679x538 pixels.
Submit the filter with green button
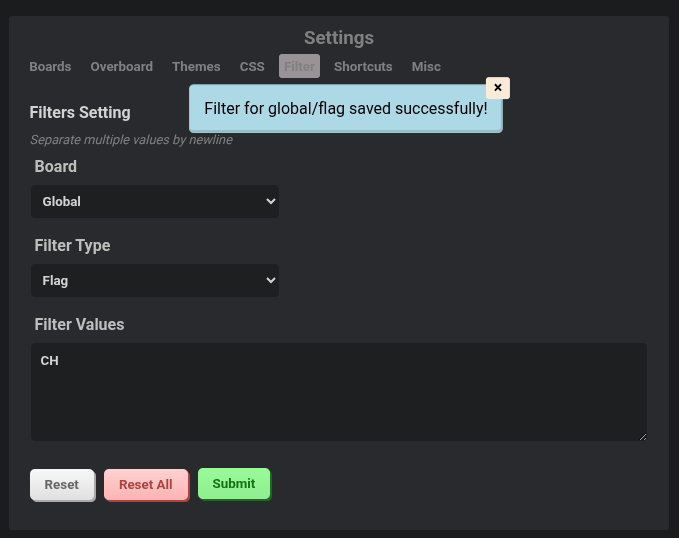pyautogui.click(x=234, y=483)
